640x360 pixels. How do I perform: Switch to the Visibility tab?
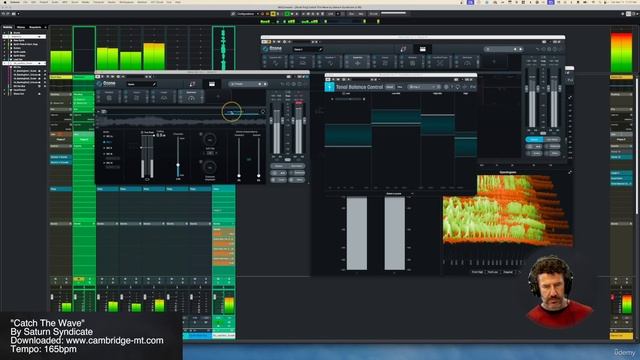(8, 27)
